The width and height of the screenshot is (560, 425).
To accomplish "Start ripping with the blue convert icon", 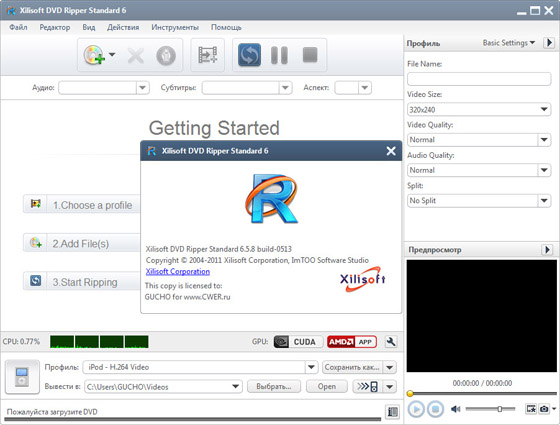I will pos(249,55).
